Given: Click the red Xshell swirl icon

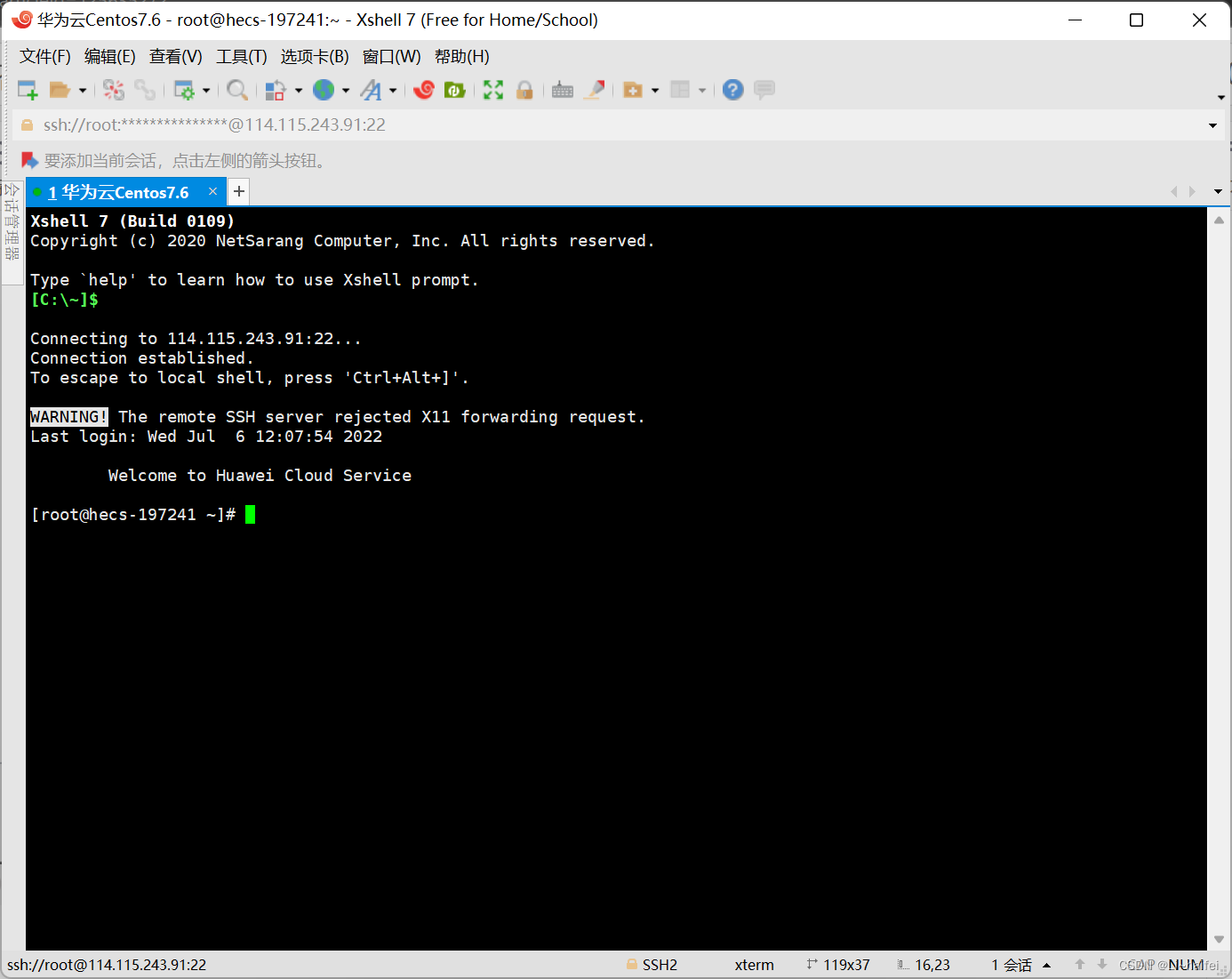Looking at the screenshot, I should tap(424, 90).
